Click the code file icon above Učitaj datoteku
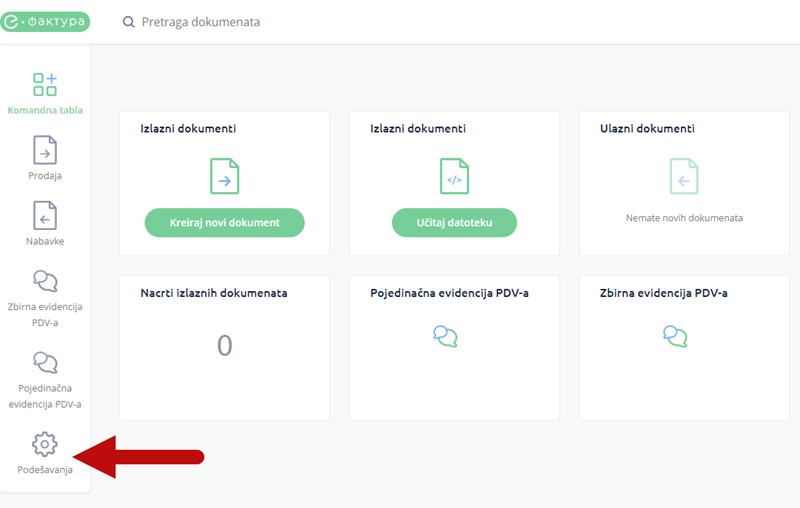The image size is (800, 508). point(454,176)
